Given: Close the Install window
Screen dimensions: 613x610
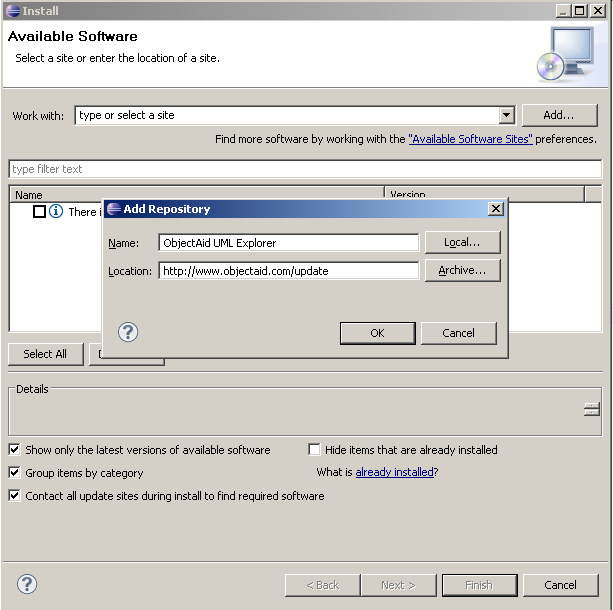Looking at the screenshot, I should point(598,11).
